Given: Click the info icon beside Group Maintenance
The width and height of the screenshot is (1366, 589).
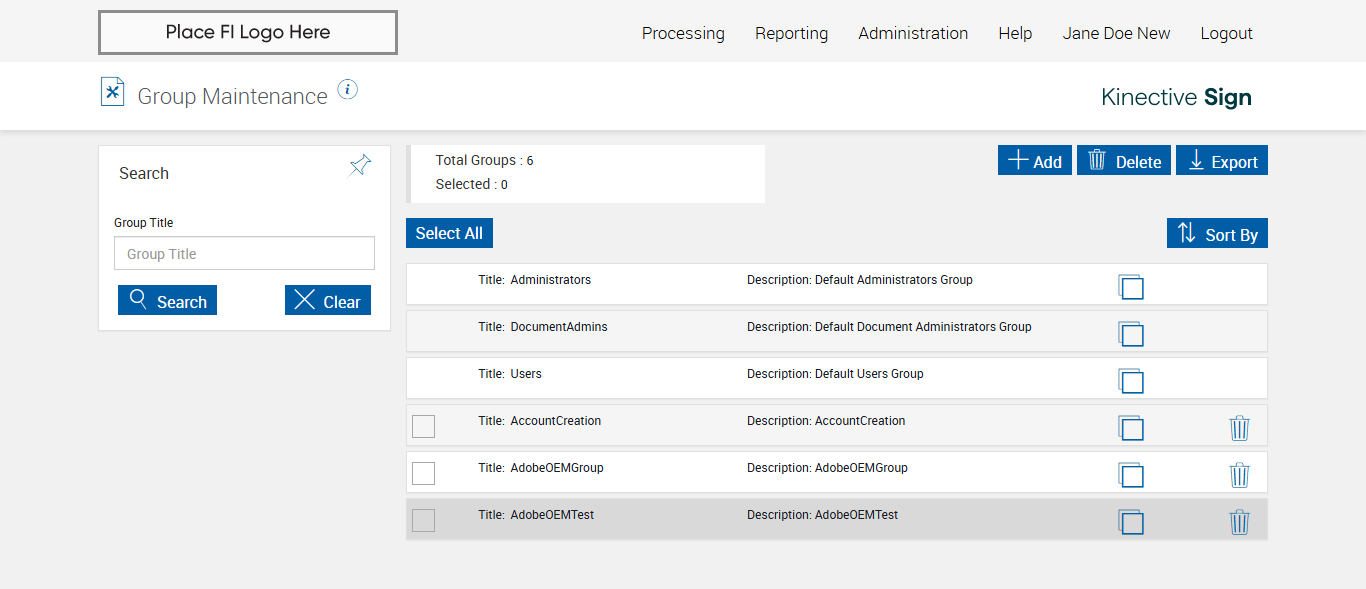Looking at the screenshot, I should (x=347, y=90).
